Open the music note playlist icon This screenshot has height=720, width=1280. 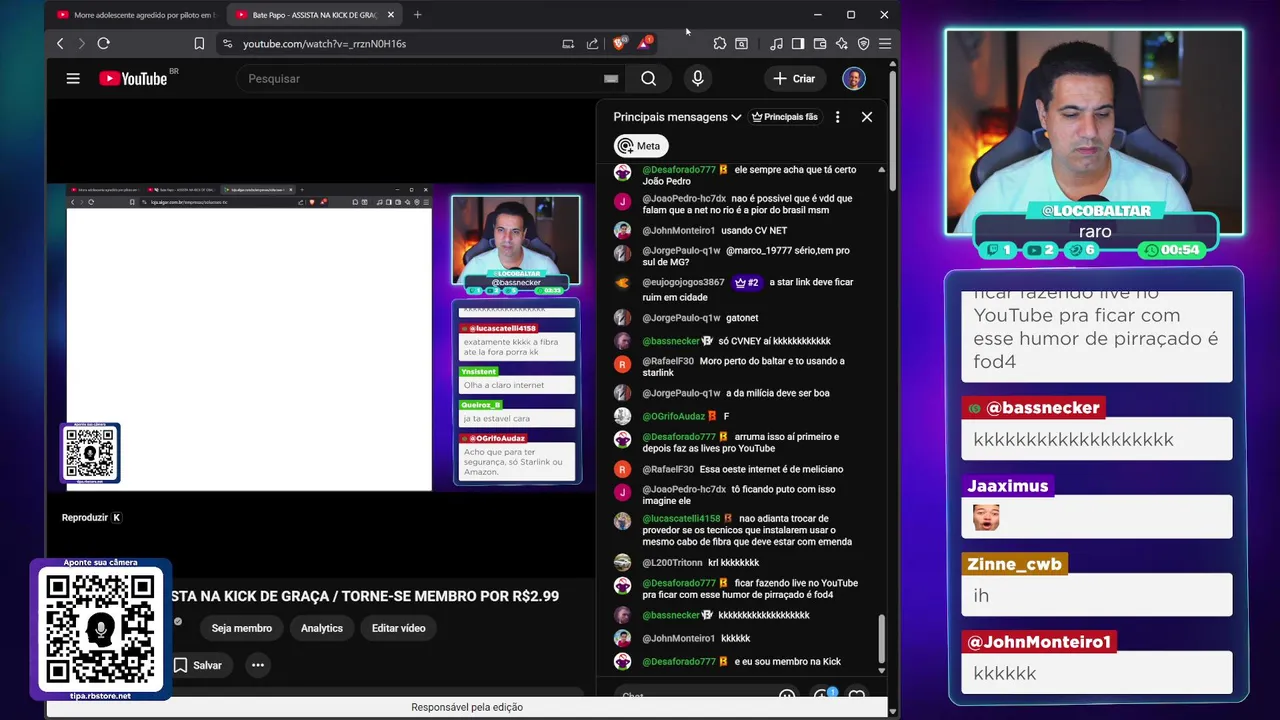[x=776, y=43]
